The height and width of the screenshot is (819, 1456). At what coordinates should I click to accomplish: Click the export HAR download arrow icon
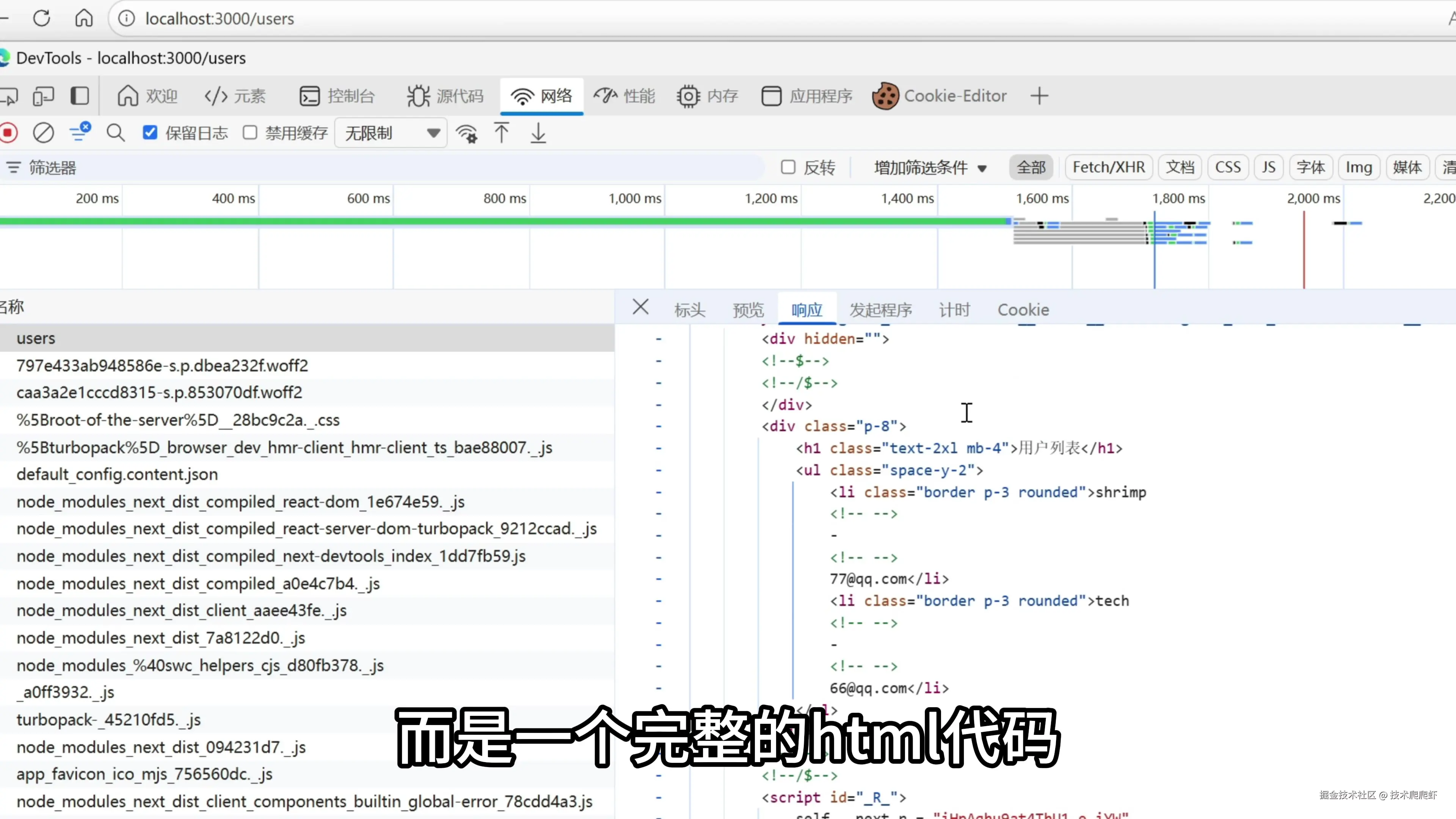point(538,133)
